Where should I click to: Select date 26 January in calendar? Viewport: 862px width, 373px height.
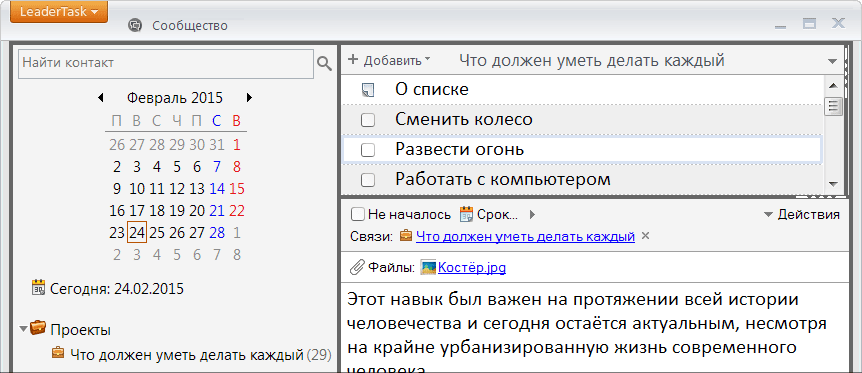[117, 145]
